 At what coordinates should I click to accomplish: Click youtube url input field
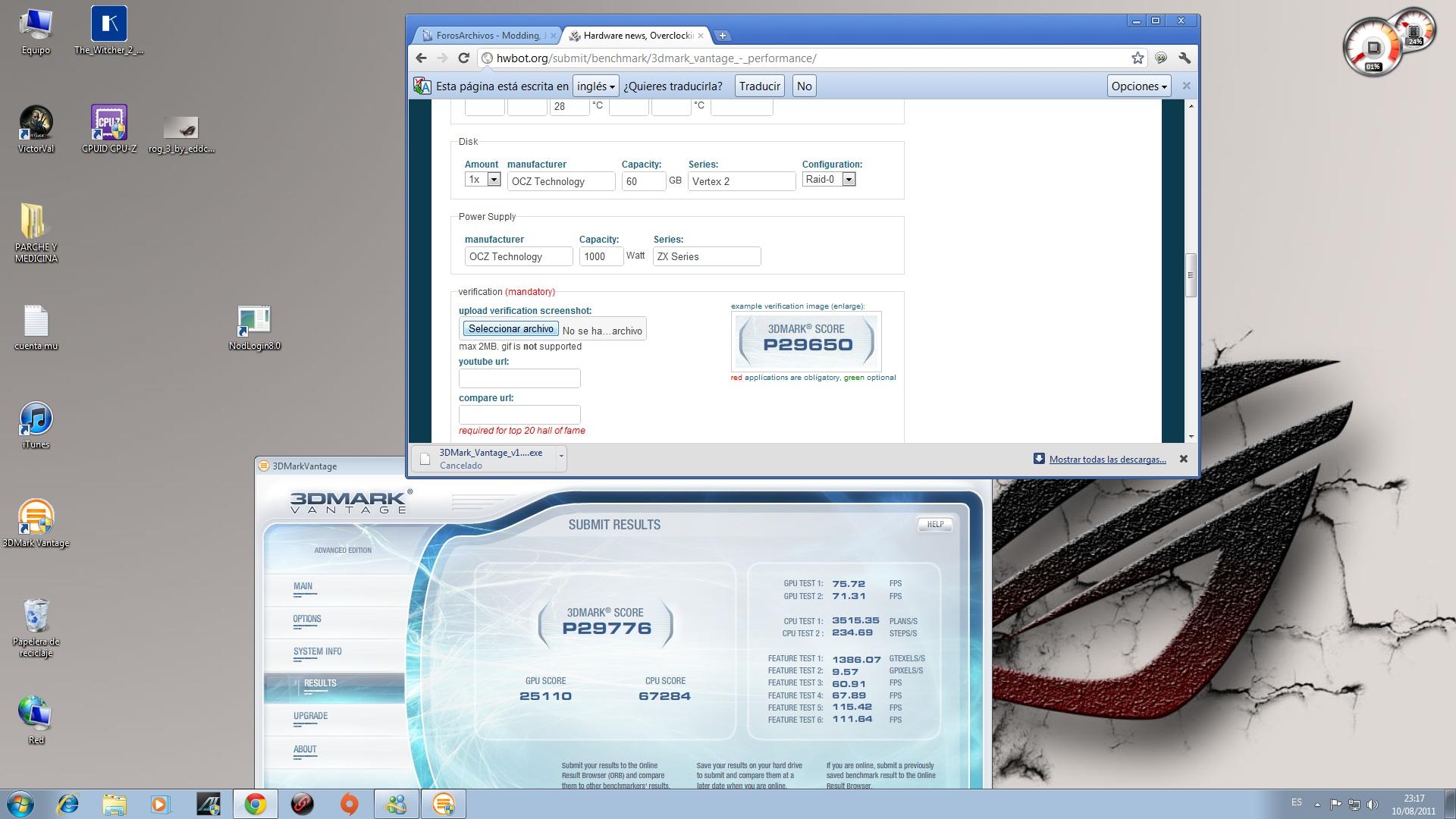coord(519,378)
